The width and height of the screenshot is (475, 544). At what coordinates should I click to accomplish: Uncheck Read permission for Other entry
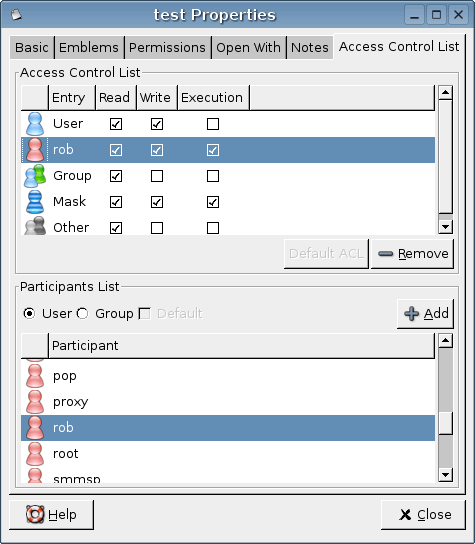click(116, 228)
